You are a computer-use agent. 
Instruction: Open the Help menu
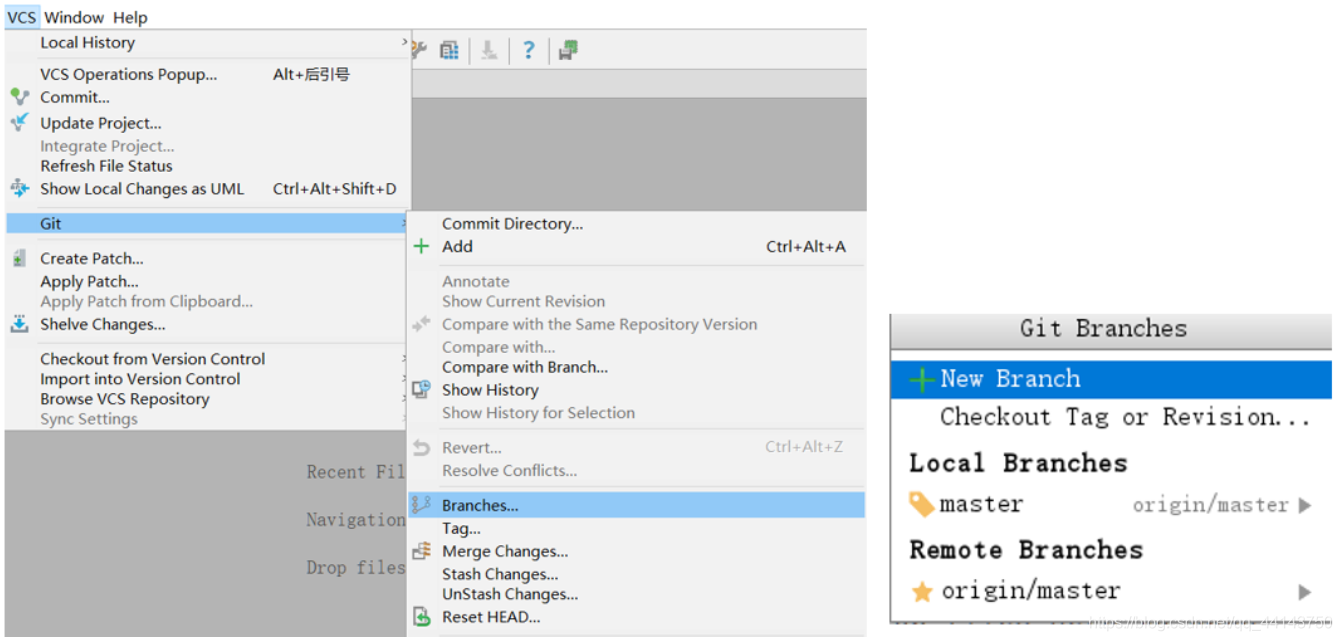tap(130, 17)
